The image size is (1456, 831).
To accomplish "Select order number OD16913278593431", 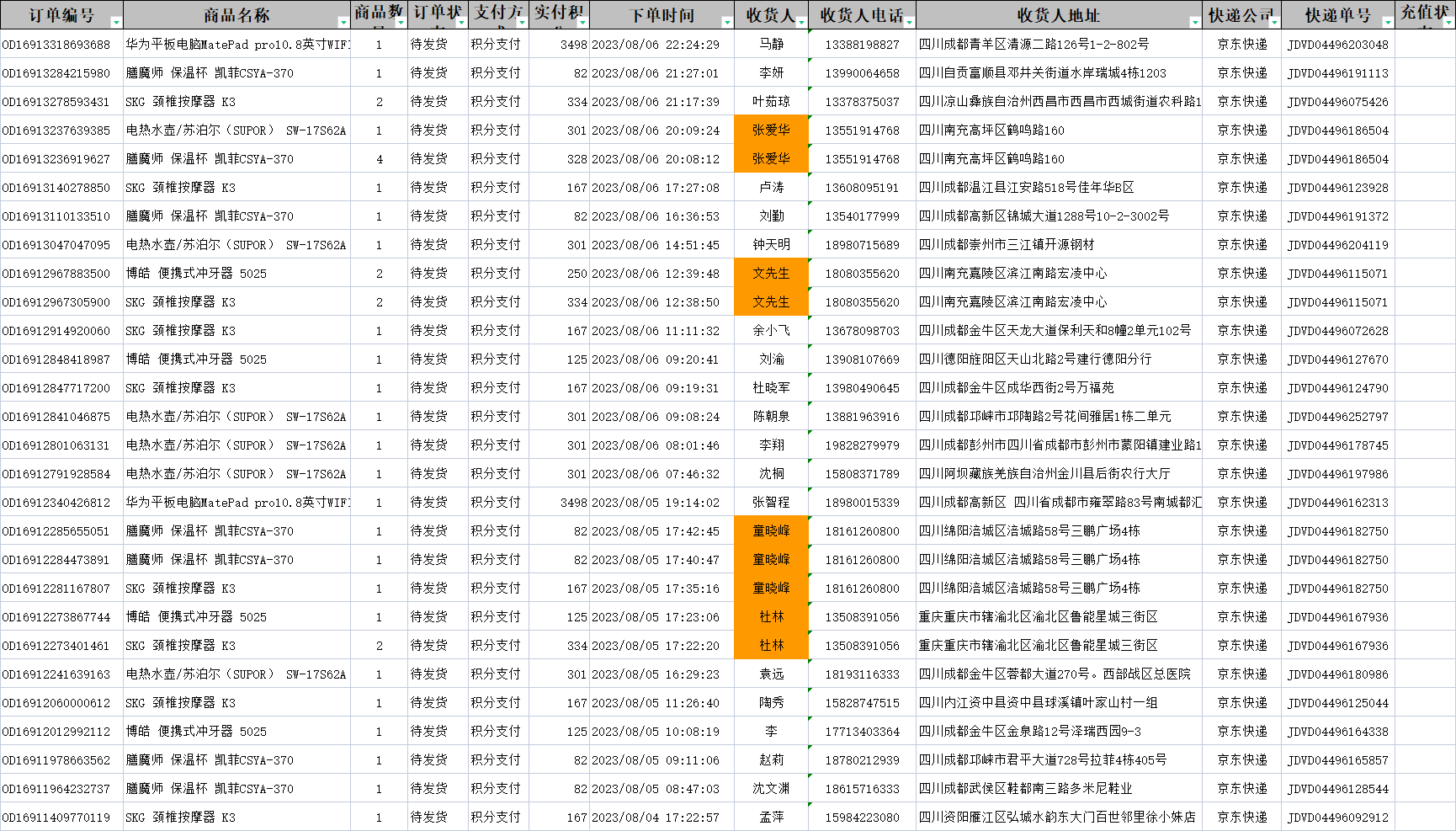I will [56, 102].
